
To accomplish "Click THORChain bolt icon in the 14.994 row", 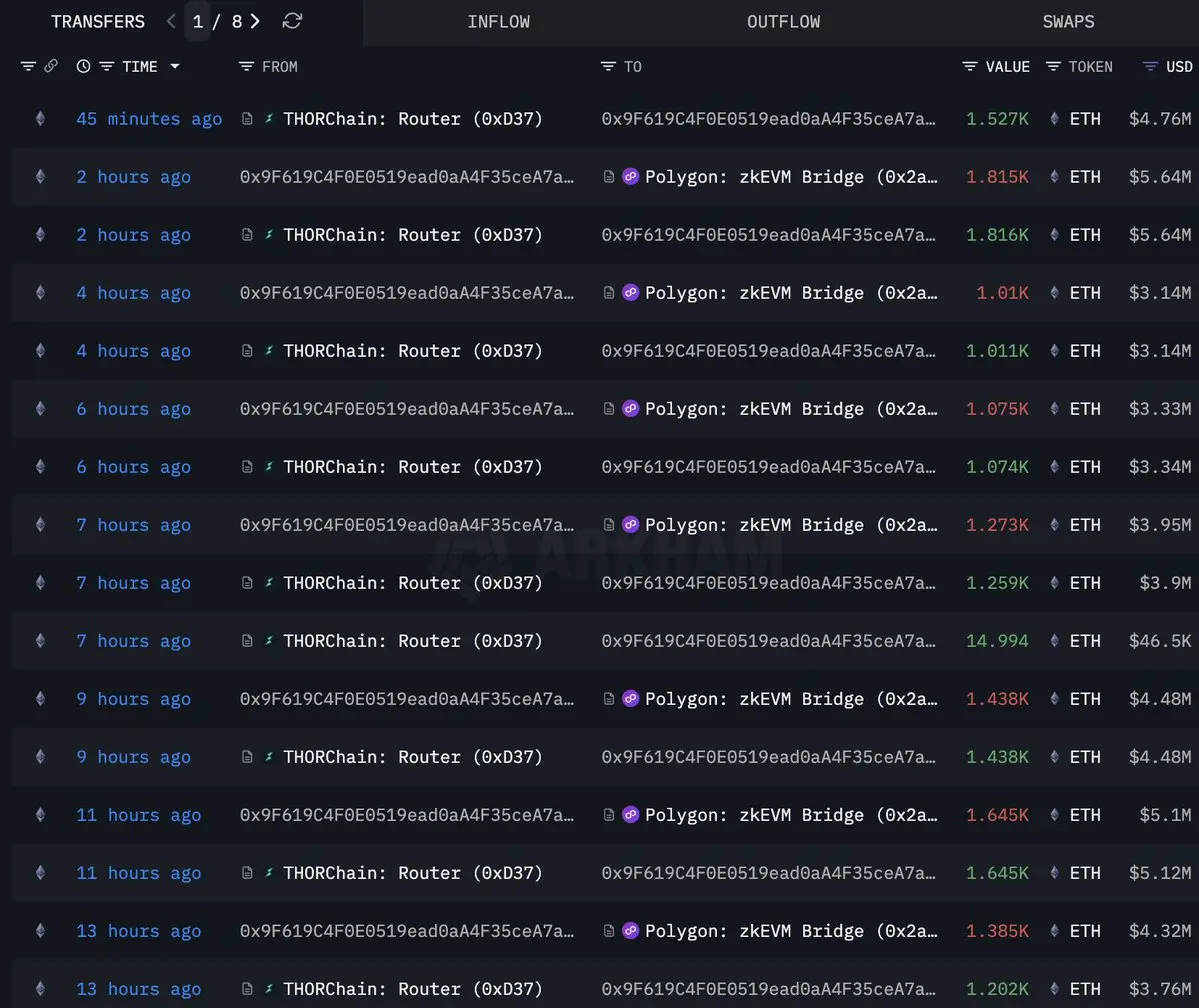I will click(x=268, y=641).
